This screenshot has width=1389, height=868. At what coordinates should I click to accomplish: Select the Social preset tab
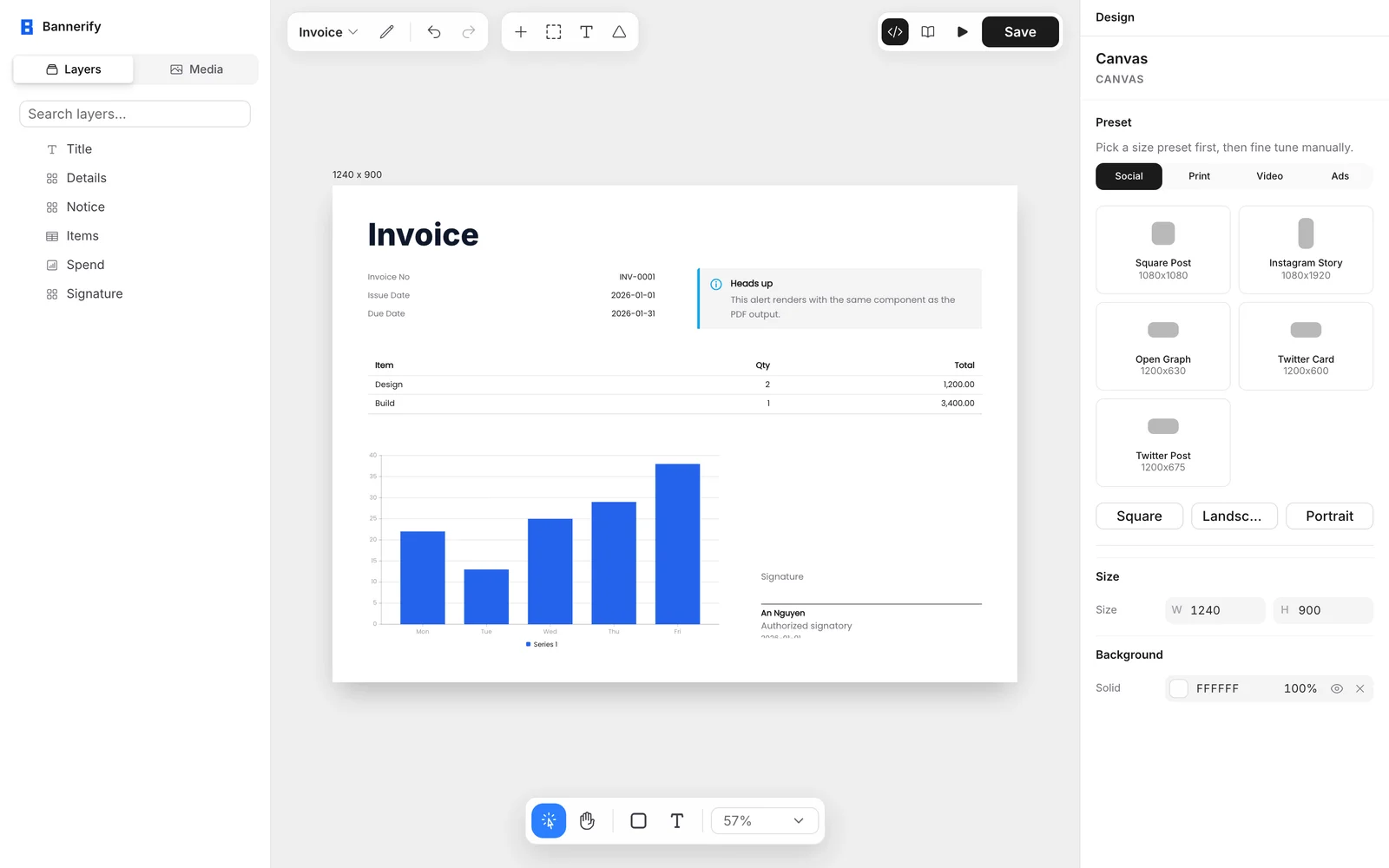[x=1129, y=176]
